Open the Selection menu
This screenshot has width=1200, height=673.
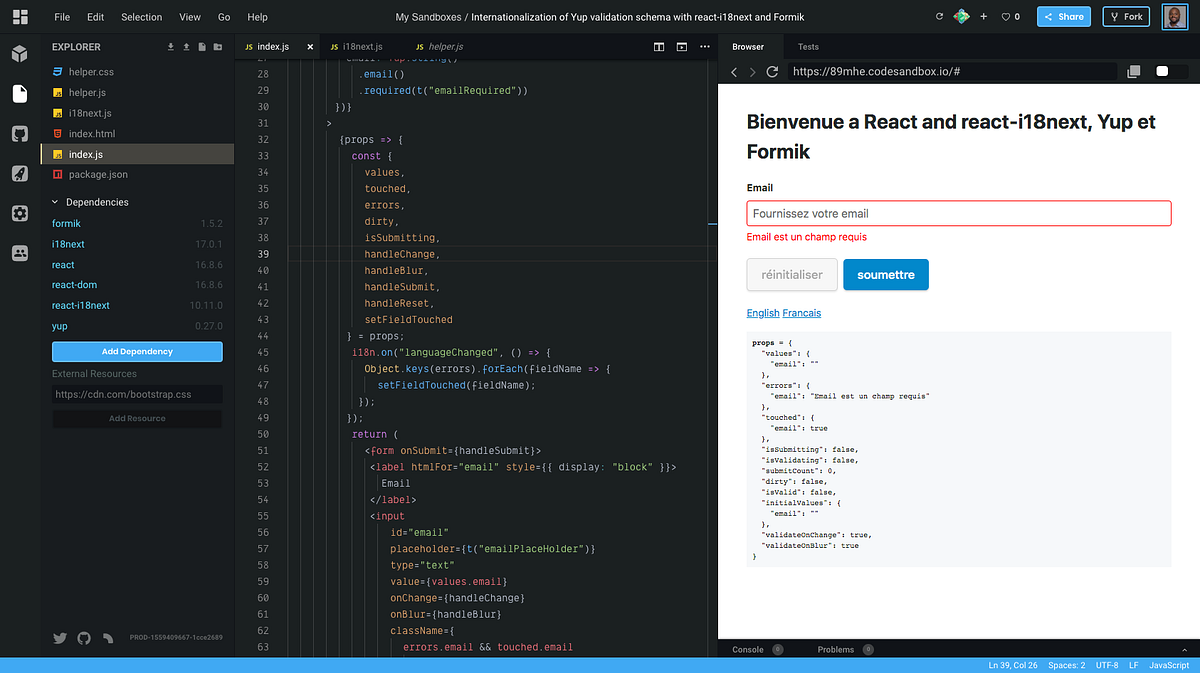pos(141,16)
